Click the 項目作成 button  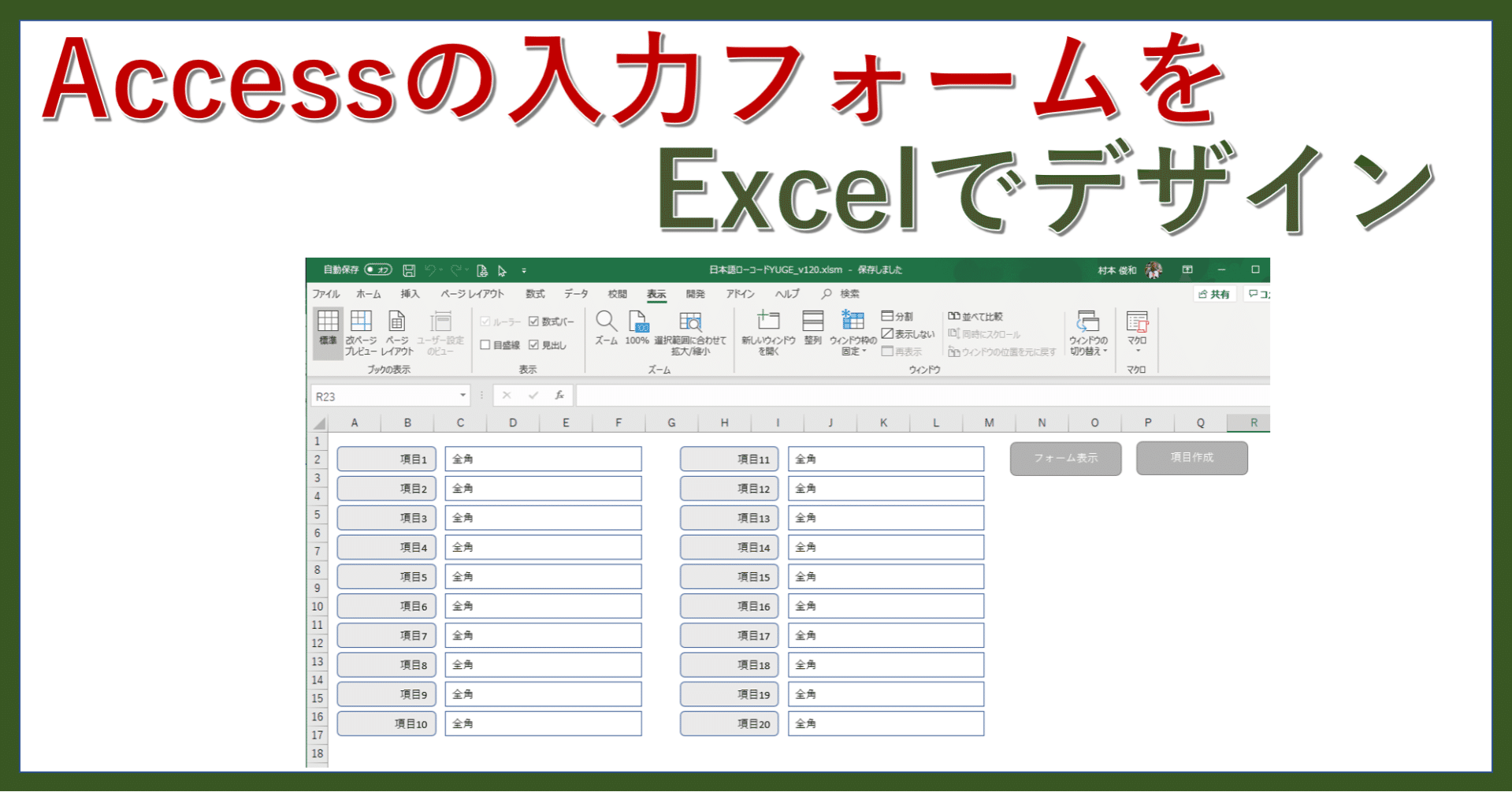pos(1191,458)
